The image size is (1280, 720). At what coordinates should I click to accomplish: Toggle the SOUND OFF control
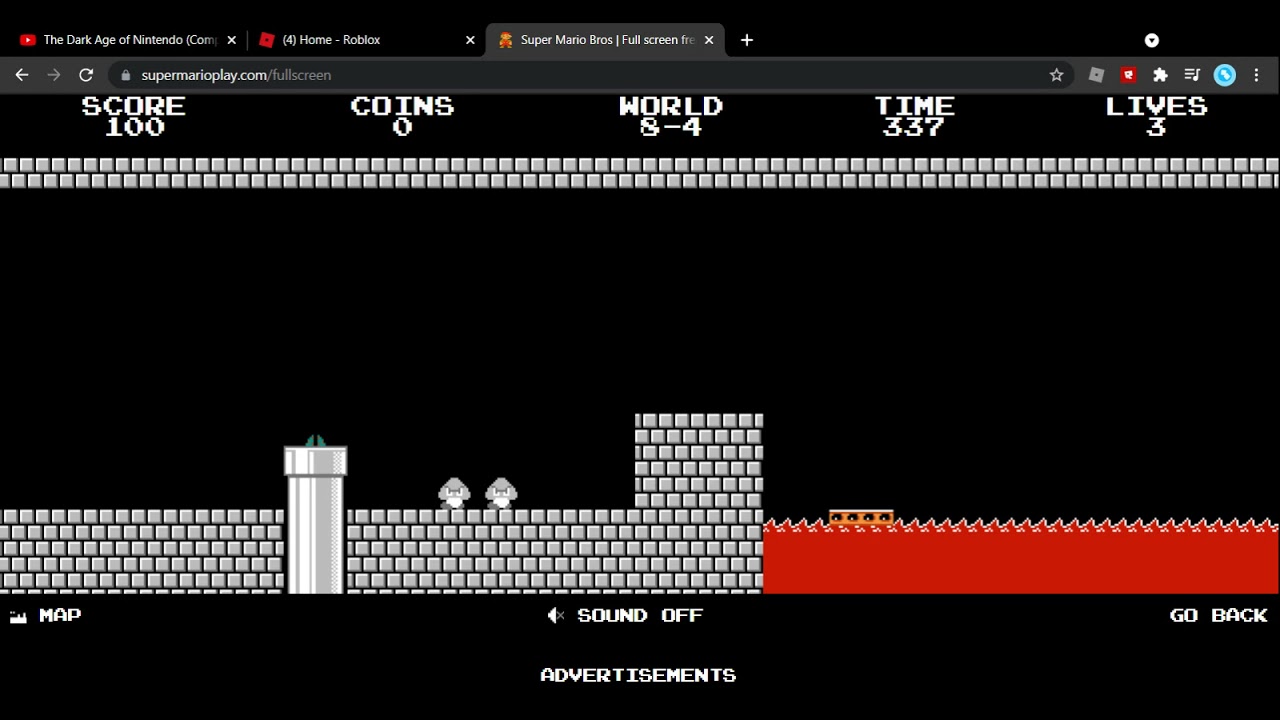click(625, 616)
